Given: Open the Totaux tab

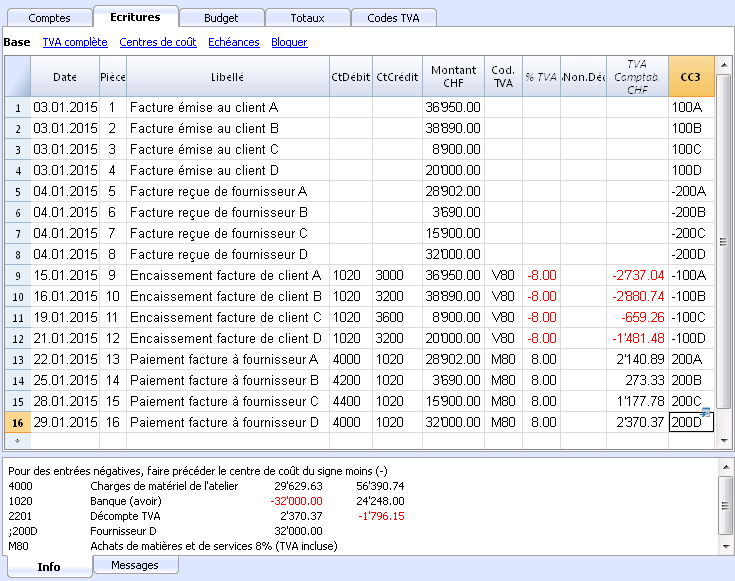Looking at the screenshot, I should click(x=308, y=18).
